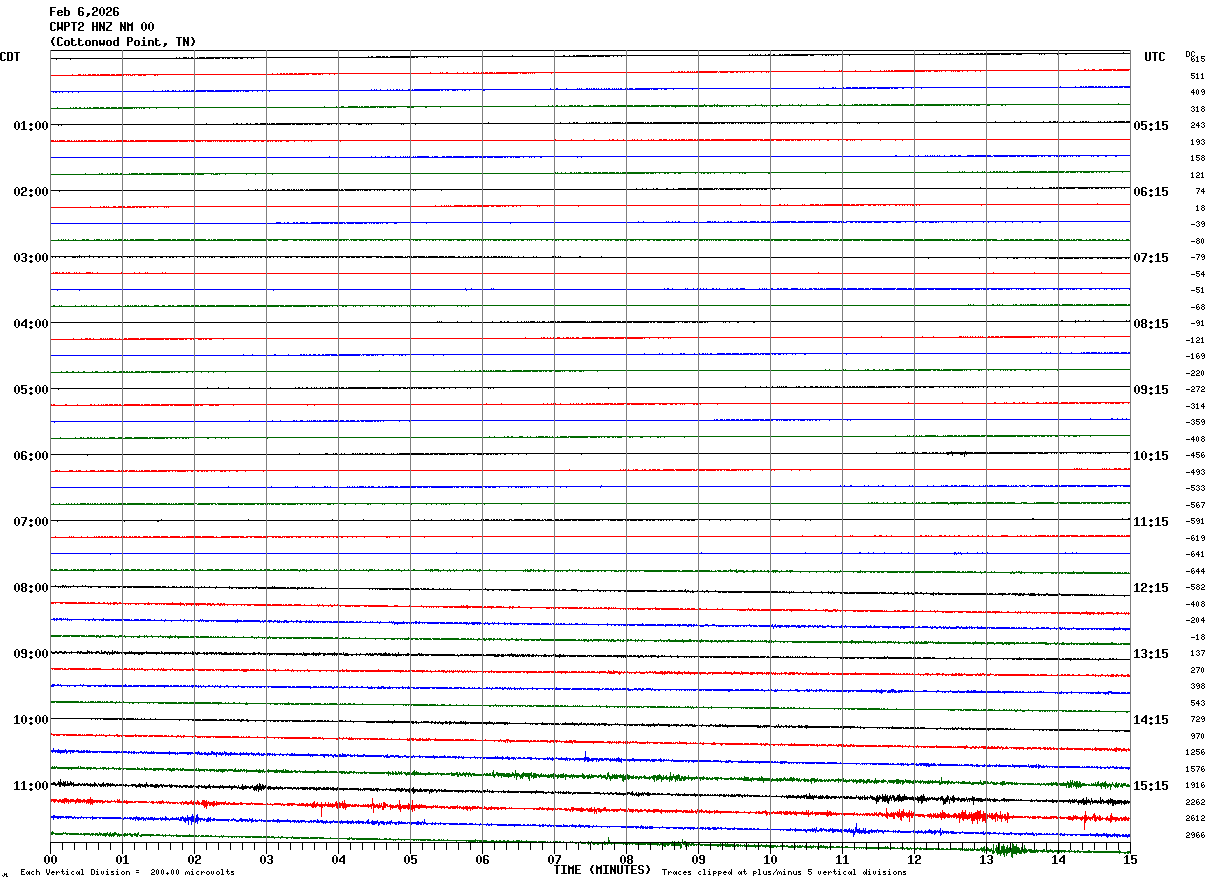Click the DC offset value '543'
Screen dimensions: 1210x886
tap(1197, 703)
